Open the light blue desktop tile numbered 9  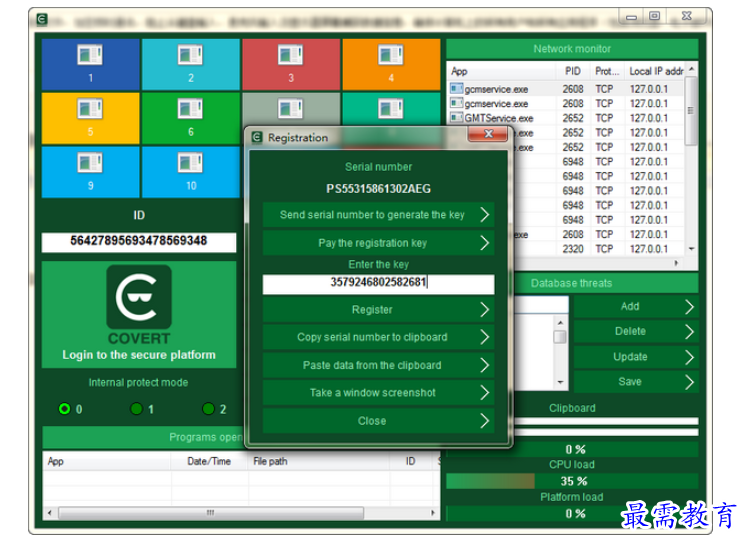[90, 172]
